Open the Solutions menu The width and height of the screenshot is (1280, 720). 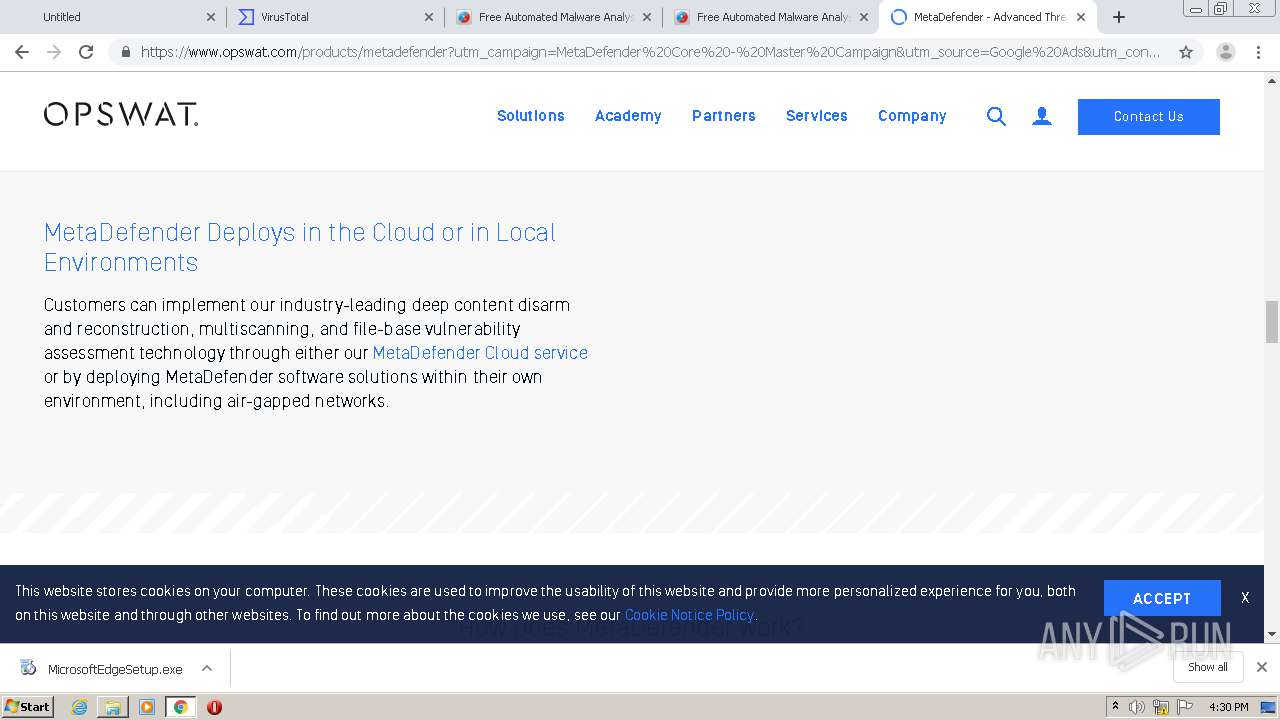tap(531, 116)
